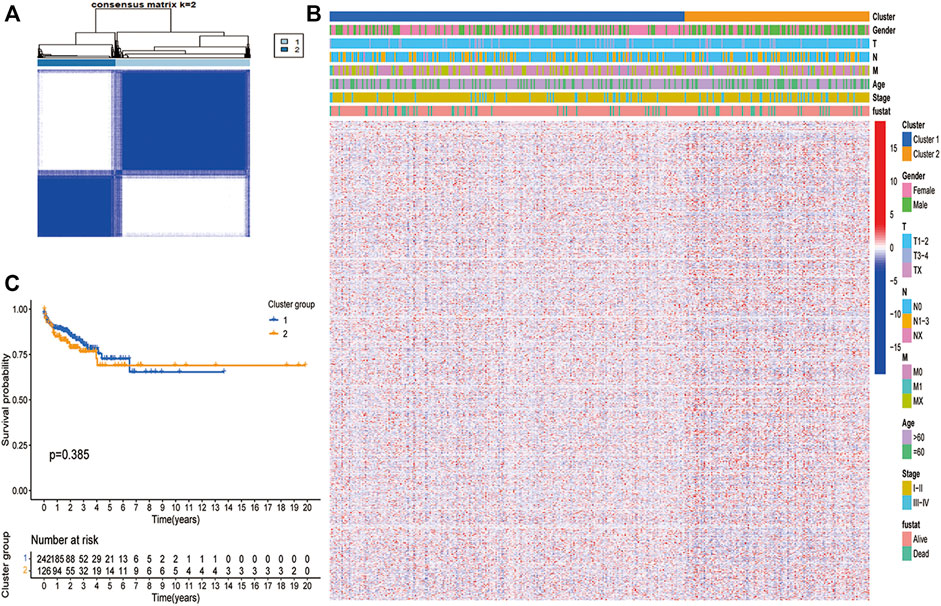
Task: Pick the stage I-II legend swatch
Action: coord(906,488)
